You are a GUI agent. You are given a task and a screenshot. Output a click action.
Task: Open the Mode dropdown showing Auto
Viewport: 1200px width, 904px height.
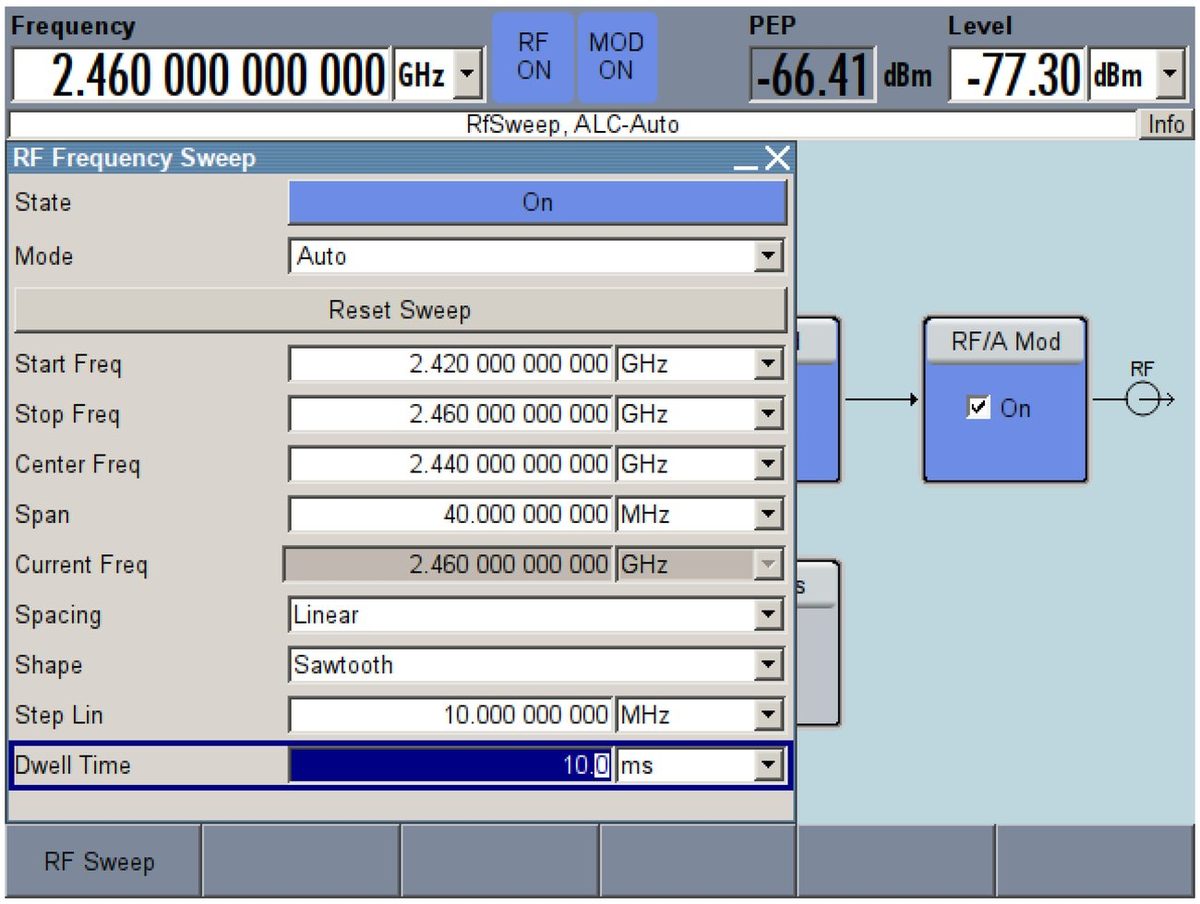tap(537, 257)
